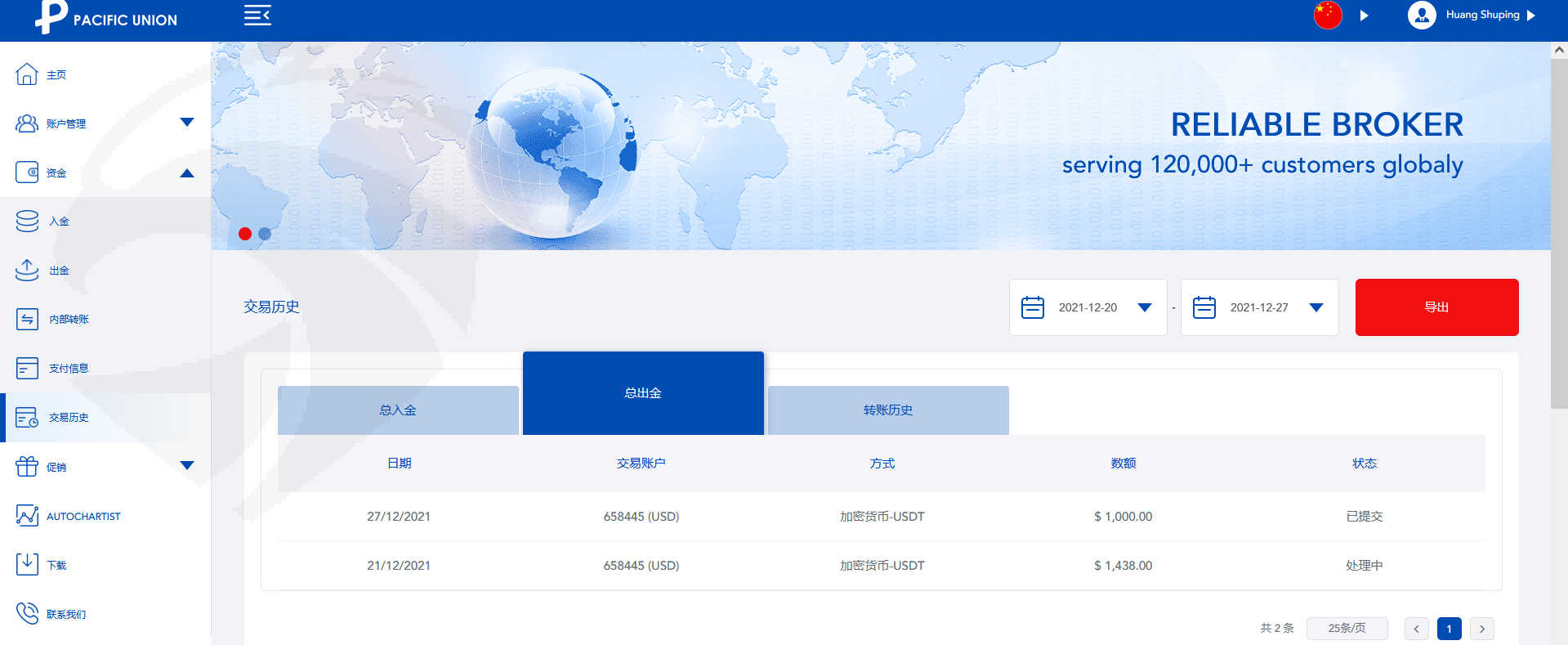
Task: Click payment info (支付信息) card icon
Action: [x=27, y=368]
